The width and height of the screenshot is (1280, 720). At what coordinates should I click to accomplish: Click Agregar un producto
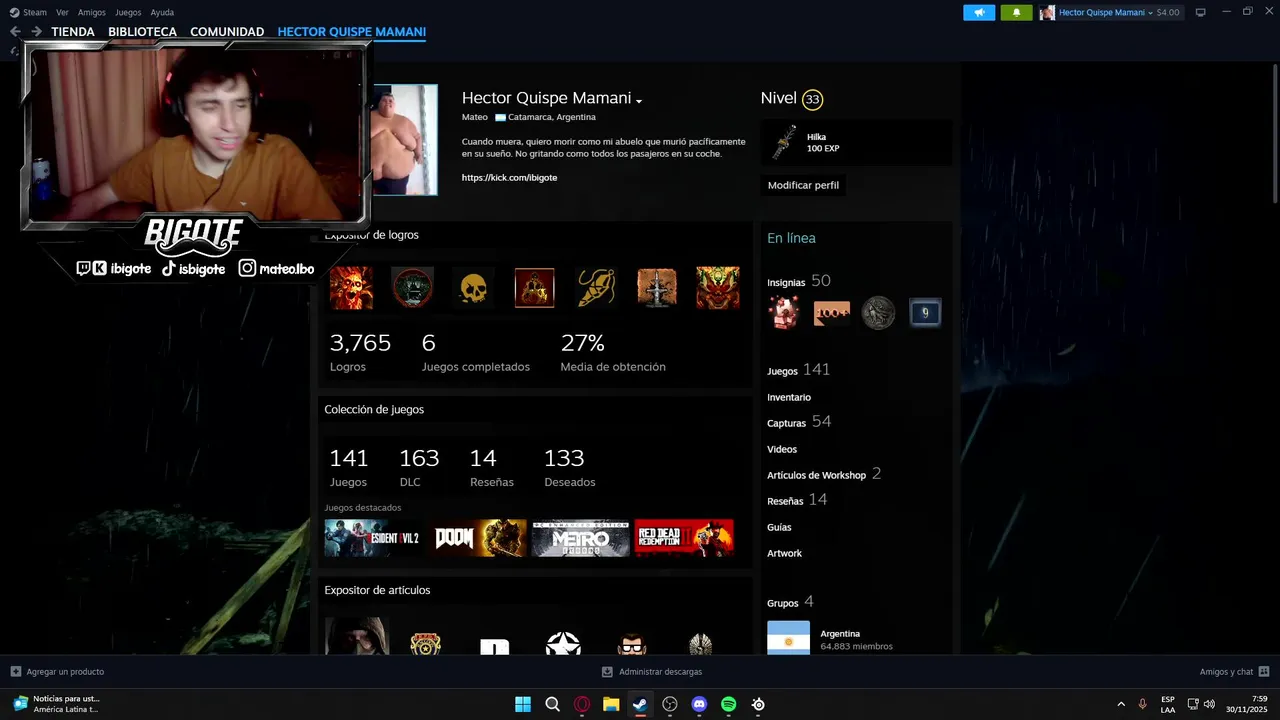(57, 671)
